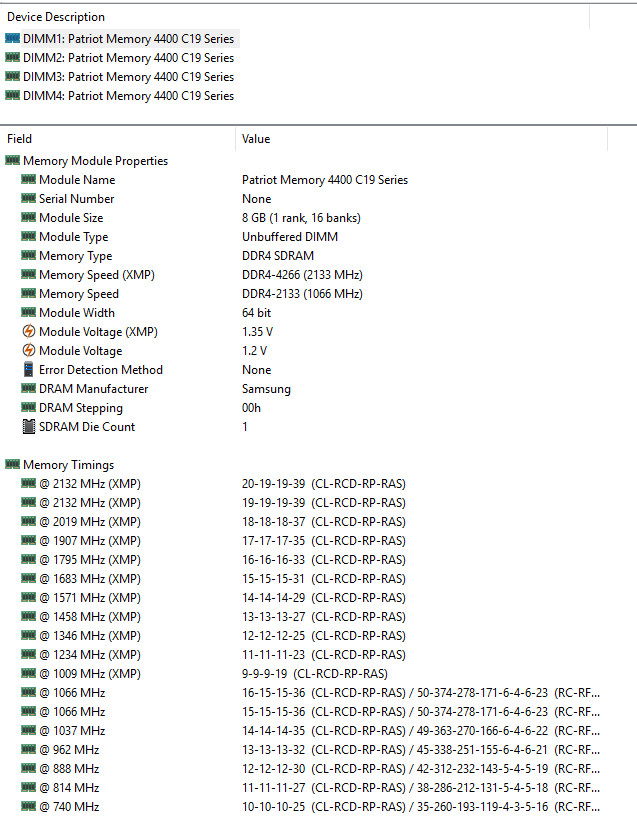Click the DIMM3 memory chip icon

[12, 77]
